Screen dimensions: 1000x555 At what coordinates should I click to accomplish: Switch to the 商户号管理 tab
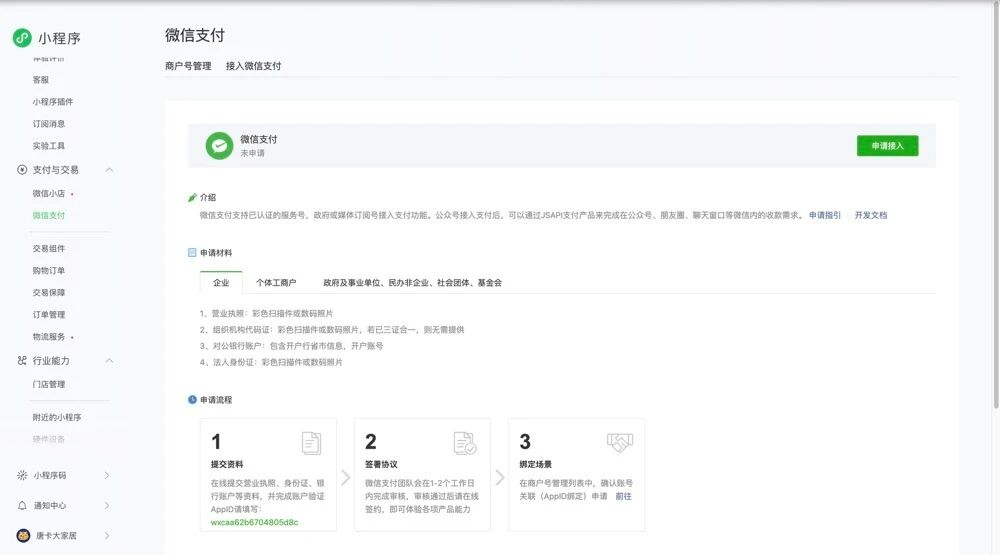(188, 66)
